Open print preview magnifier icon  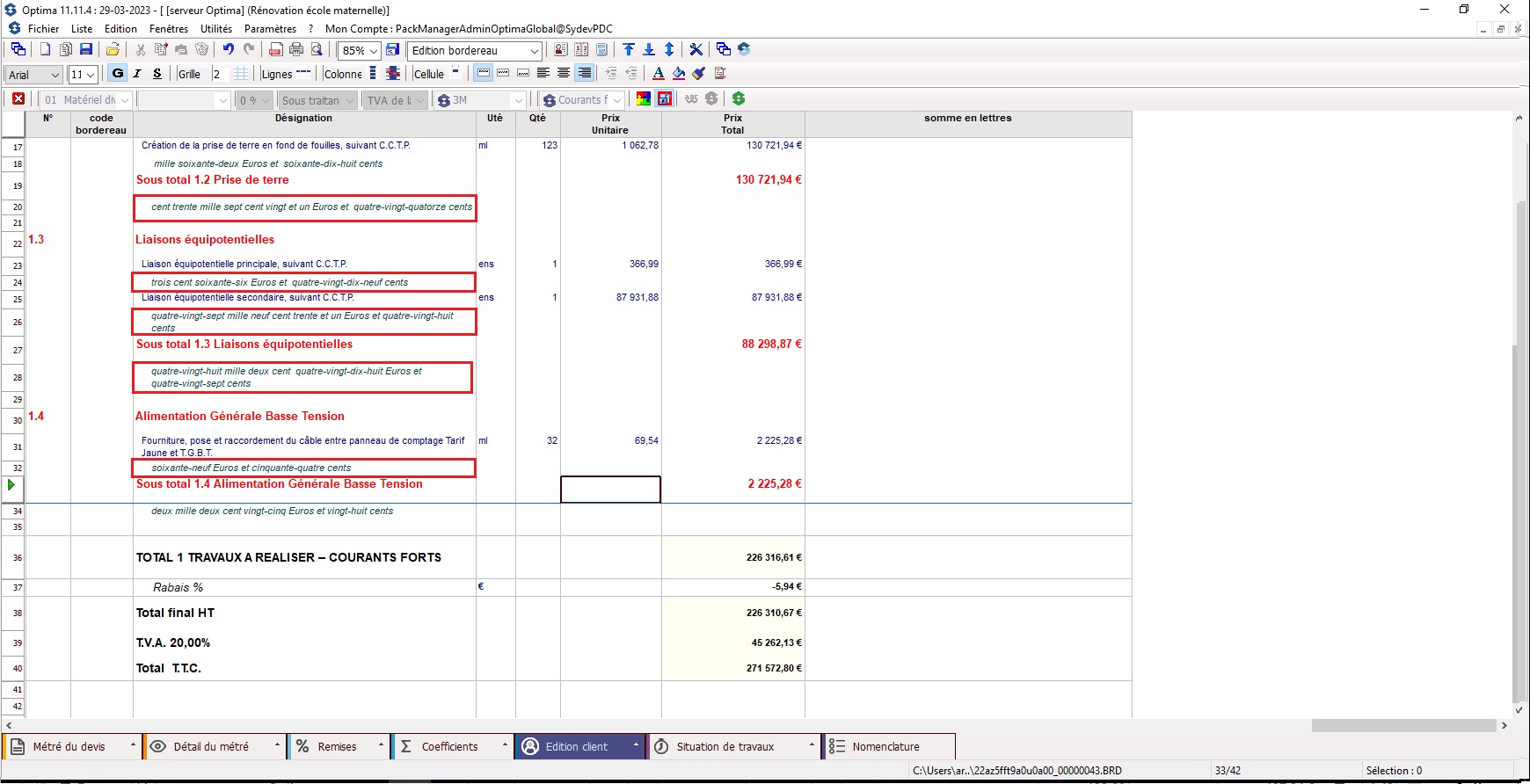[x=317, y=49]
